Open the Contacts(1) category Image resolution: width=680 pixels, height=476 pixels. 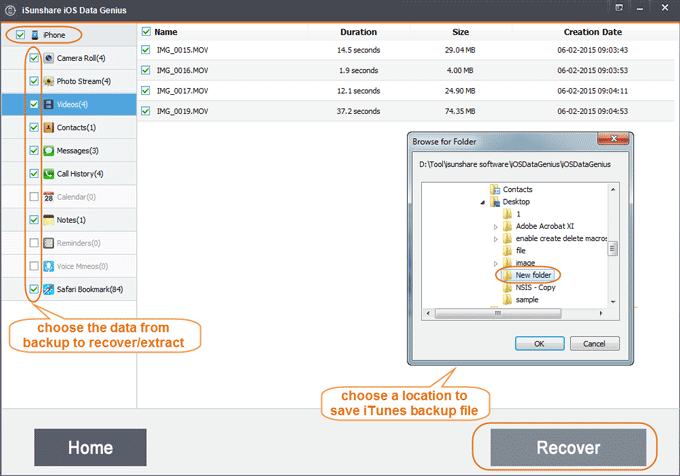pyautogui.click(x=69, y=127)
